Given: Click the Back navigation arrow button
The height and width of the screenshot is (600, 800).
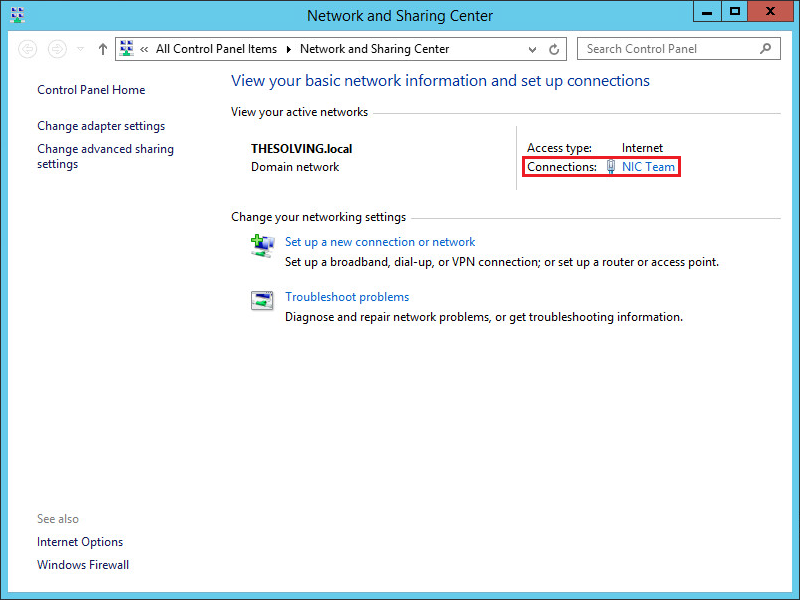Looking at the screenshot, I should 28,49.
